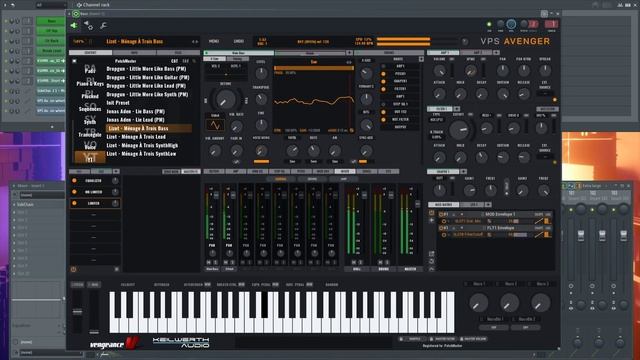This screenshot has width=640, height=360.
Task: Click the Vengeance logo
Action: click(x=115, y=343)
